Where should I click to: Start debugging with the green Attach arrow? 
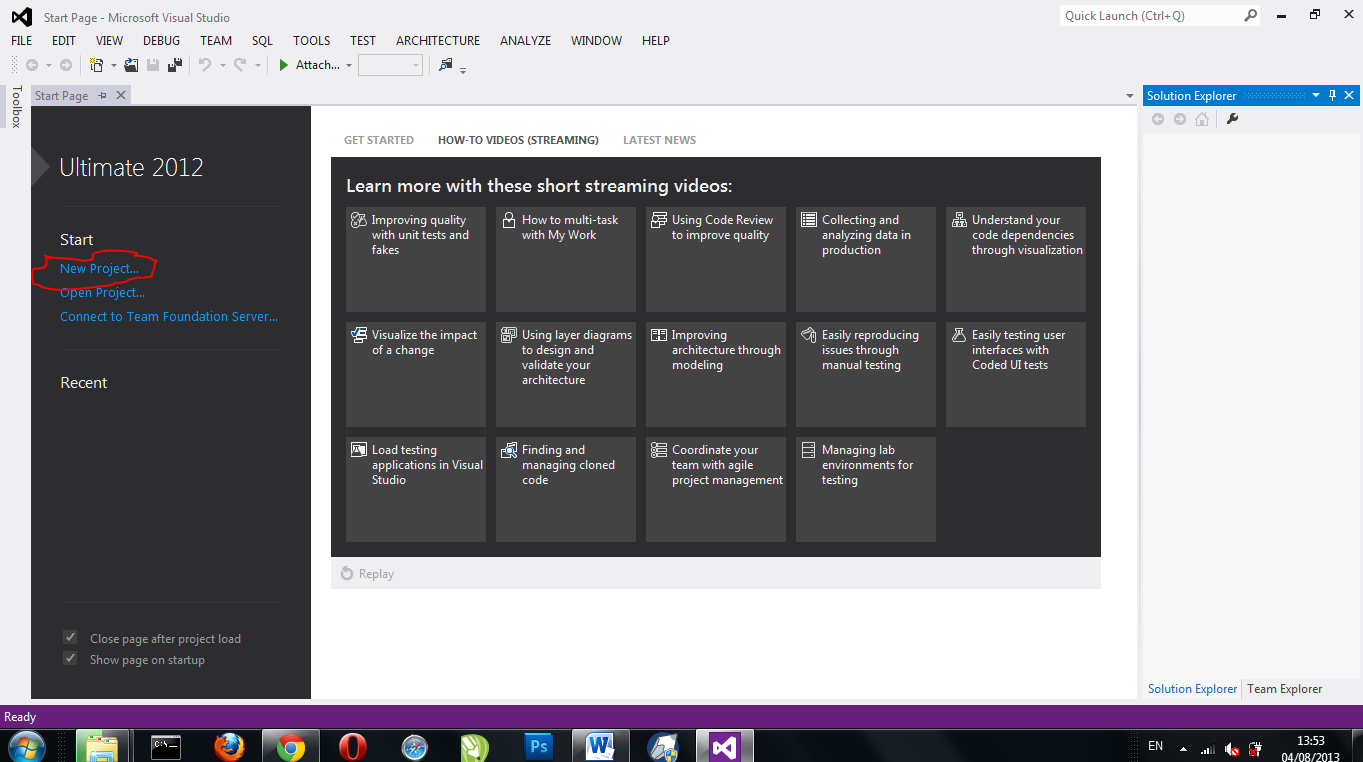pyautogui.click(x=284, y=65)
